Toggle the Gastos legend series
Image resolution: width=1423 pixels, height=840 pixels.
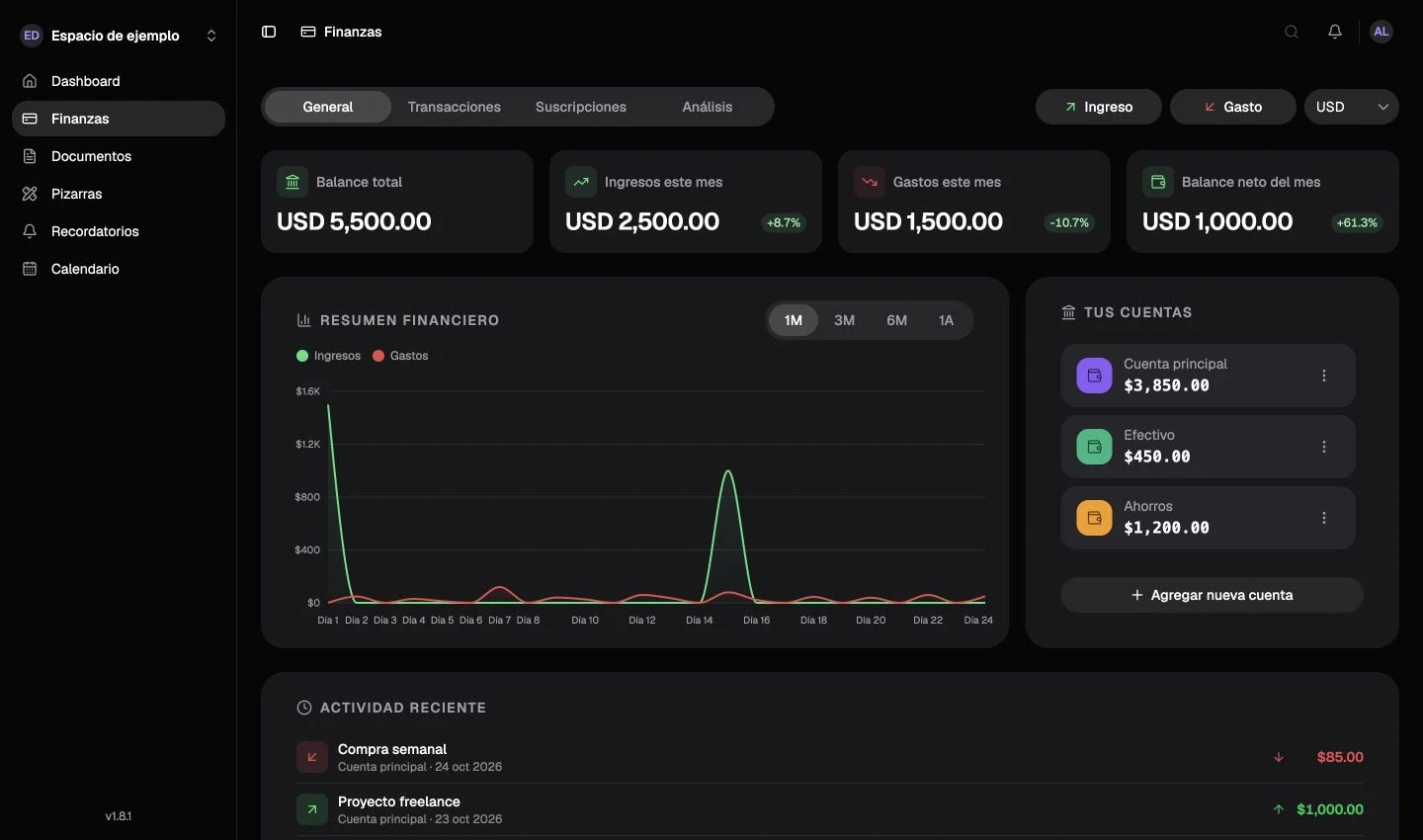(400, 356)
